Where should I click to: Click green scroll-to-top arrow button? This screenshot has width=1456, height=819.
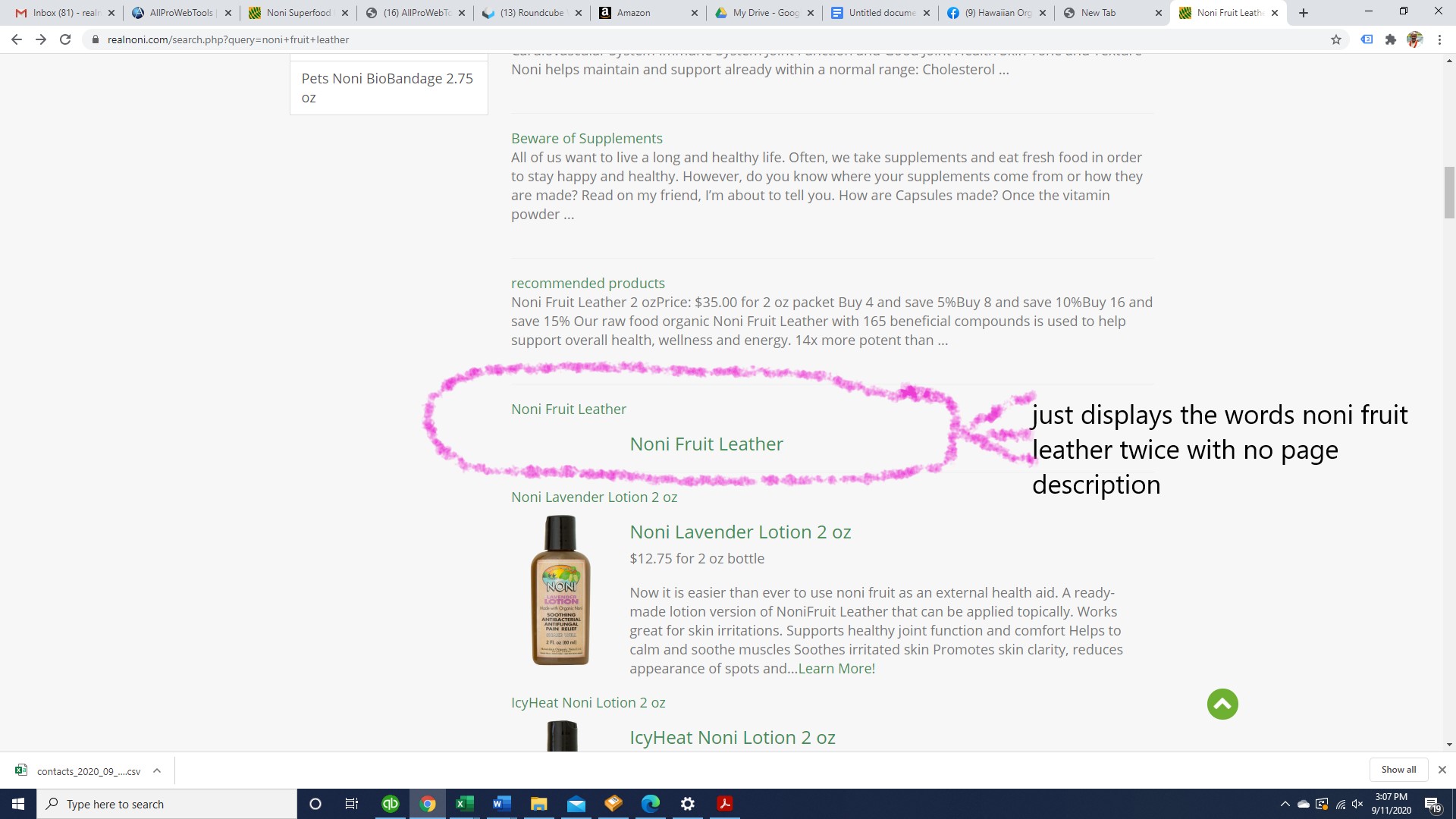(1222, 704)
